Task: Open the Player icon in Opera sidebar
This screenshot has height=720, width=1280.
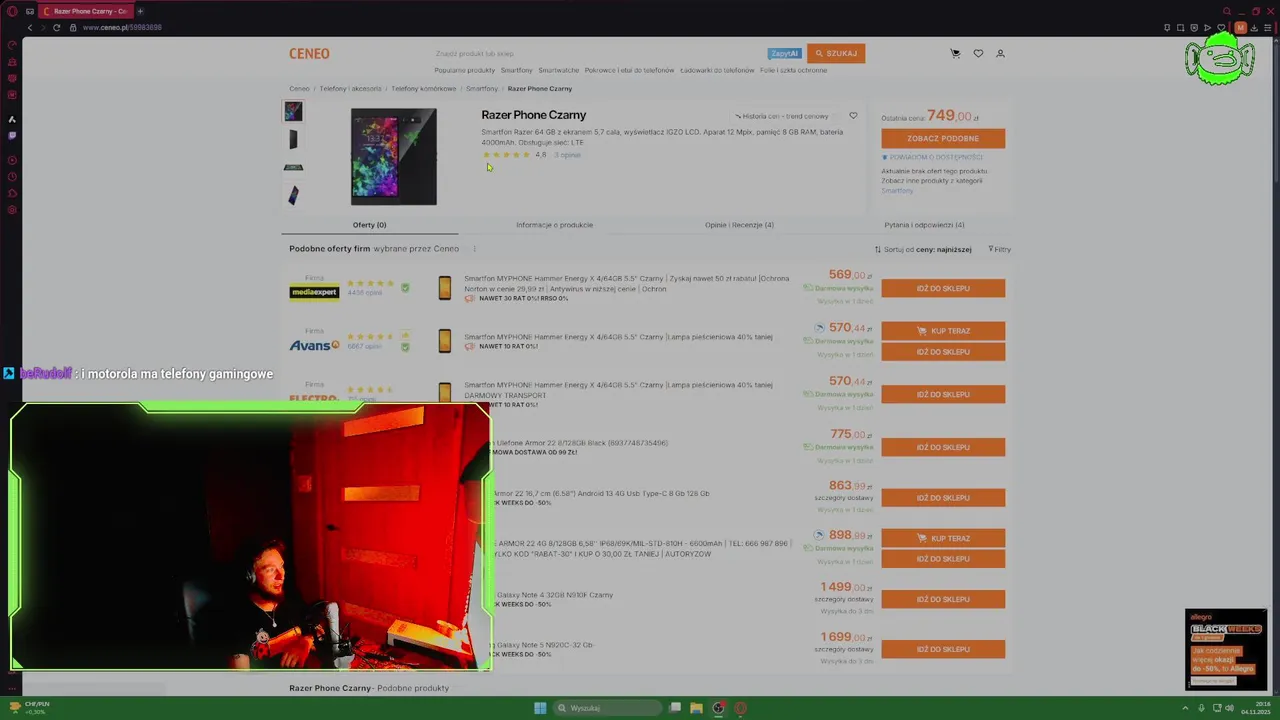Action: tap(12, 160)
